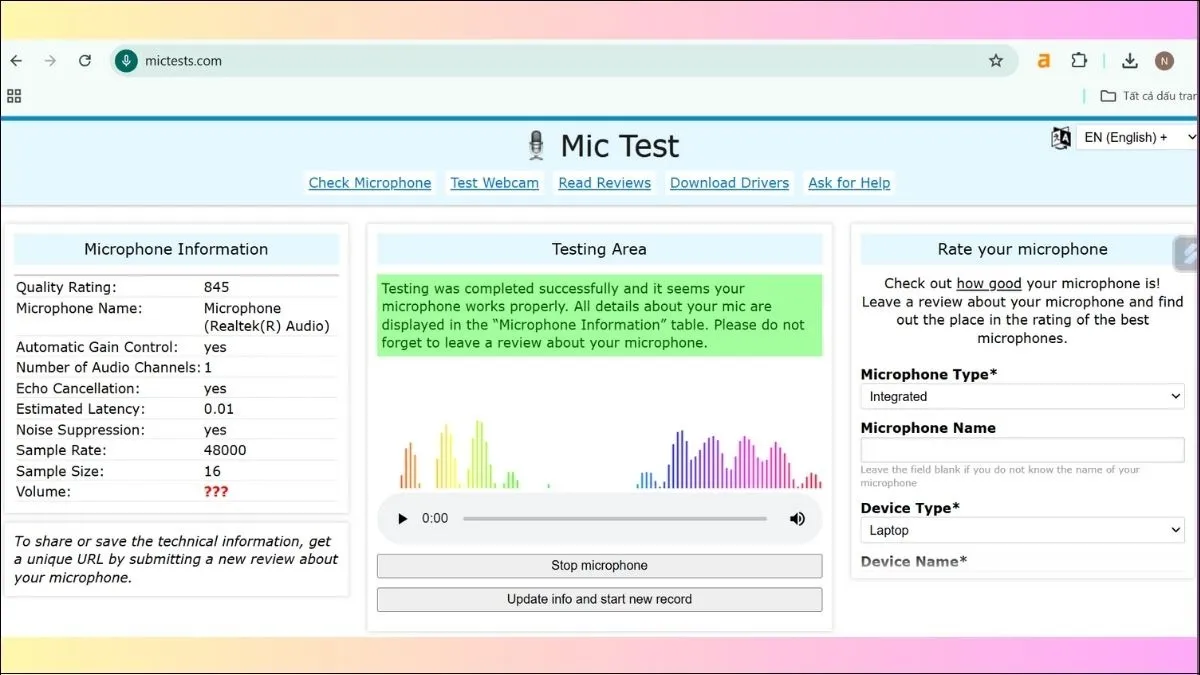The height and width of the screenshot is (675, 1200).
Task: Click the translate language icon
Action: point(1061,138)
